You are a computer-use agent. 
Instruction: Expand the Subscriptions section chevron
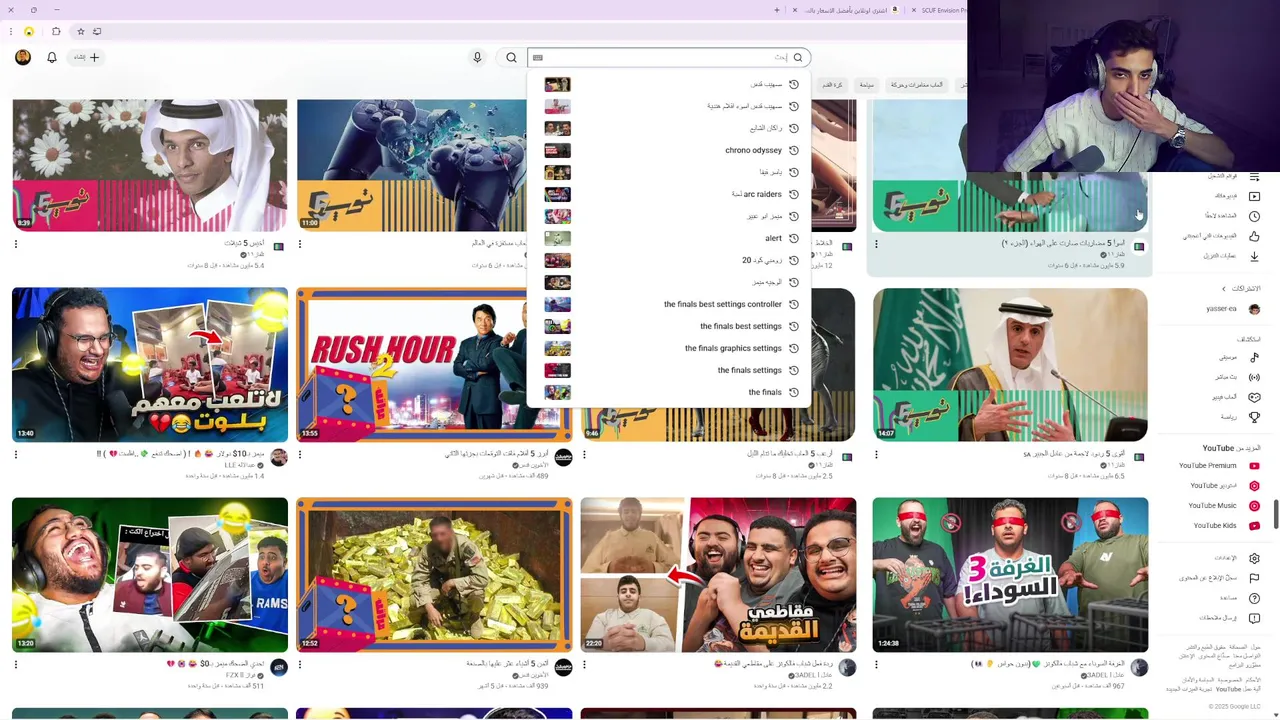coord(1223,289)
